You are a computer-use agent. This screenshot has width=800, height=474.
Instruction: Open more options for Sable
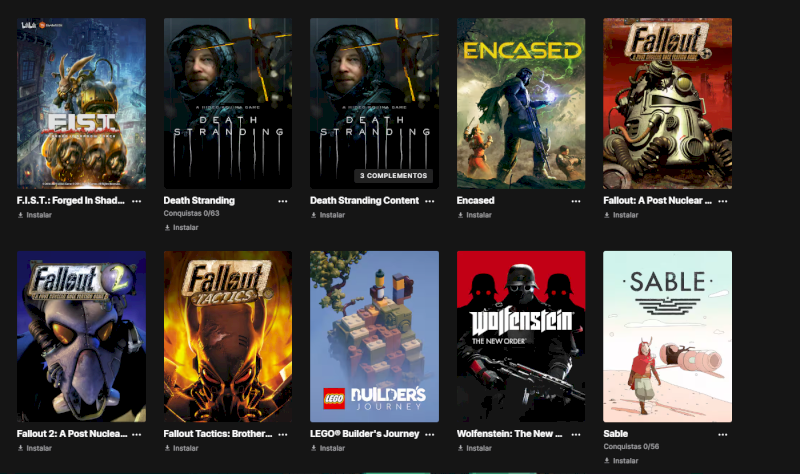[x=723, y=434]
